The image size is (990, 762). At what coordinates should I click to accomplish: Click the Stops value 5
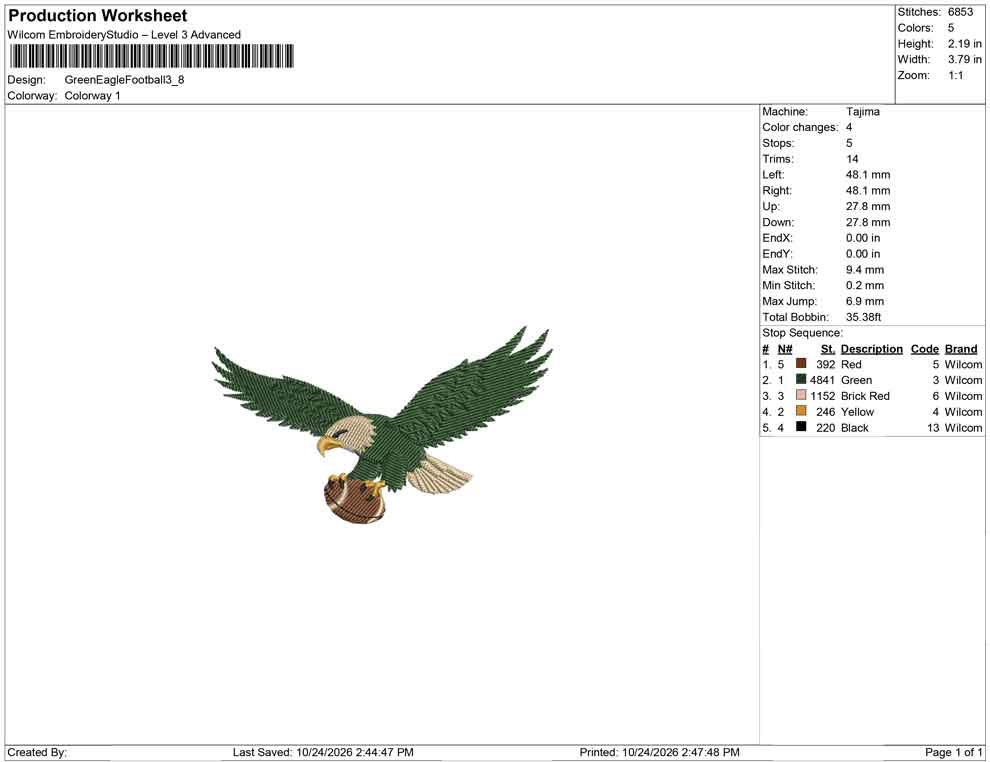[x=849, y=143]
